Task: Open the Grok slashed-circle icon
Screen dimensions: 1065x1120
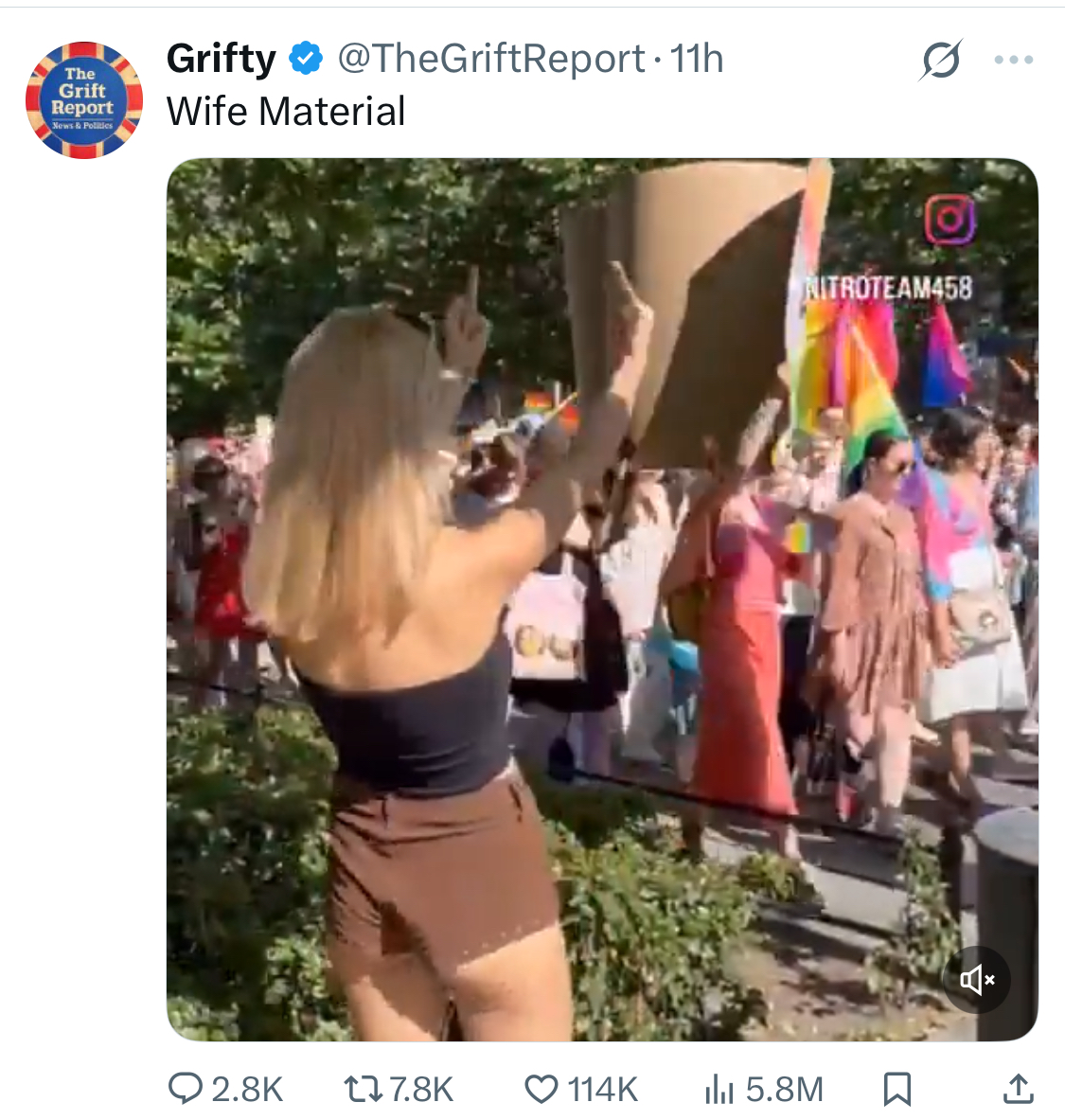Action: (941, 60)
